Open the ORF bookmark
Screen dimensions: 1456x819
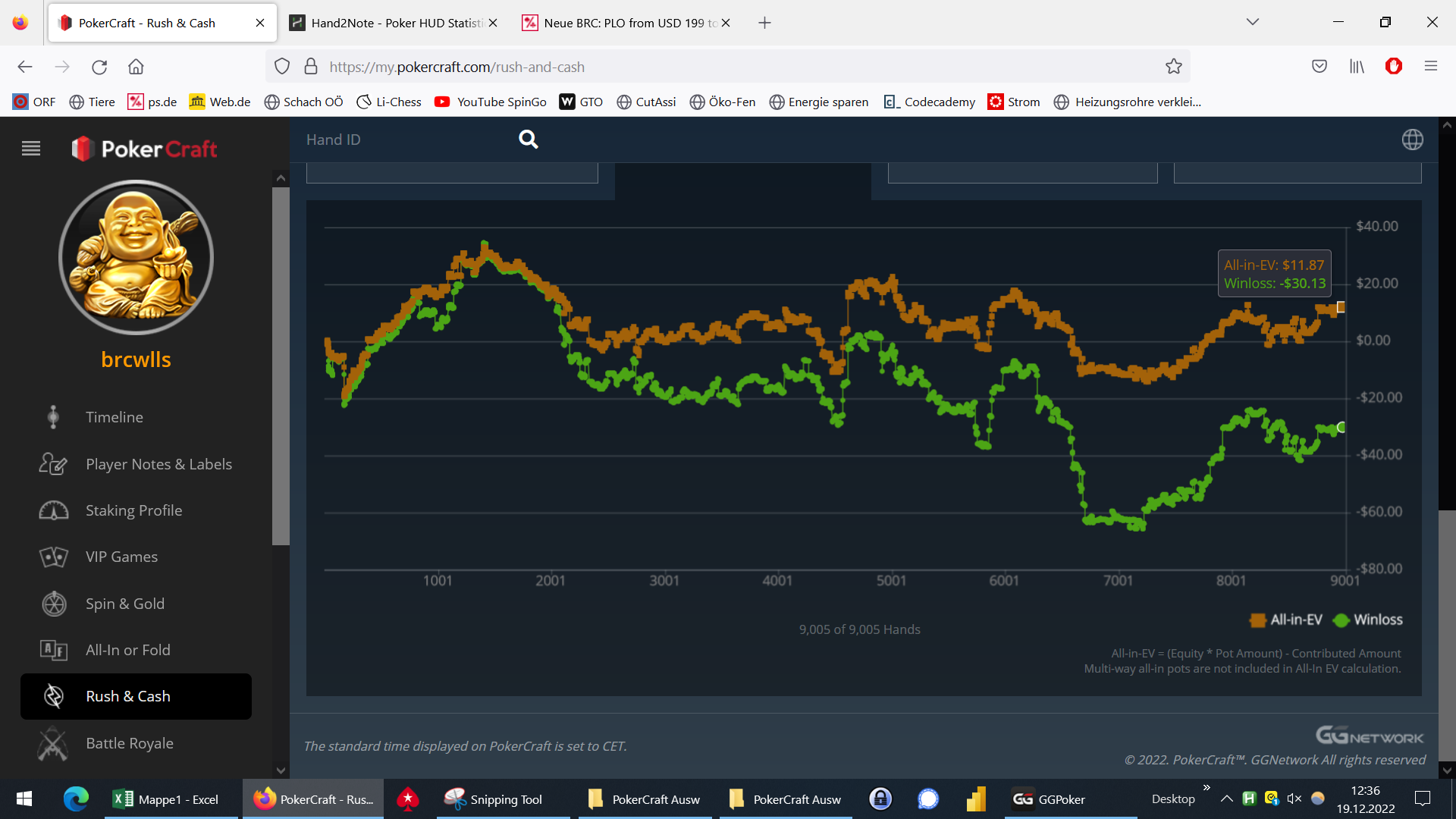click(35, 102)
